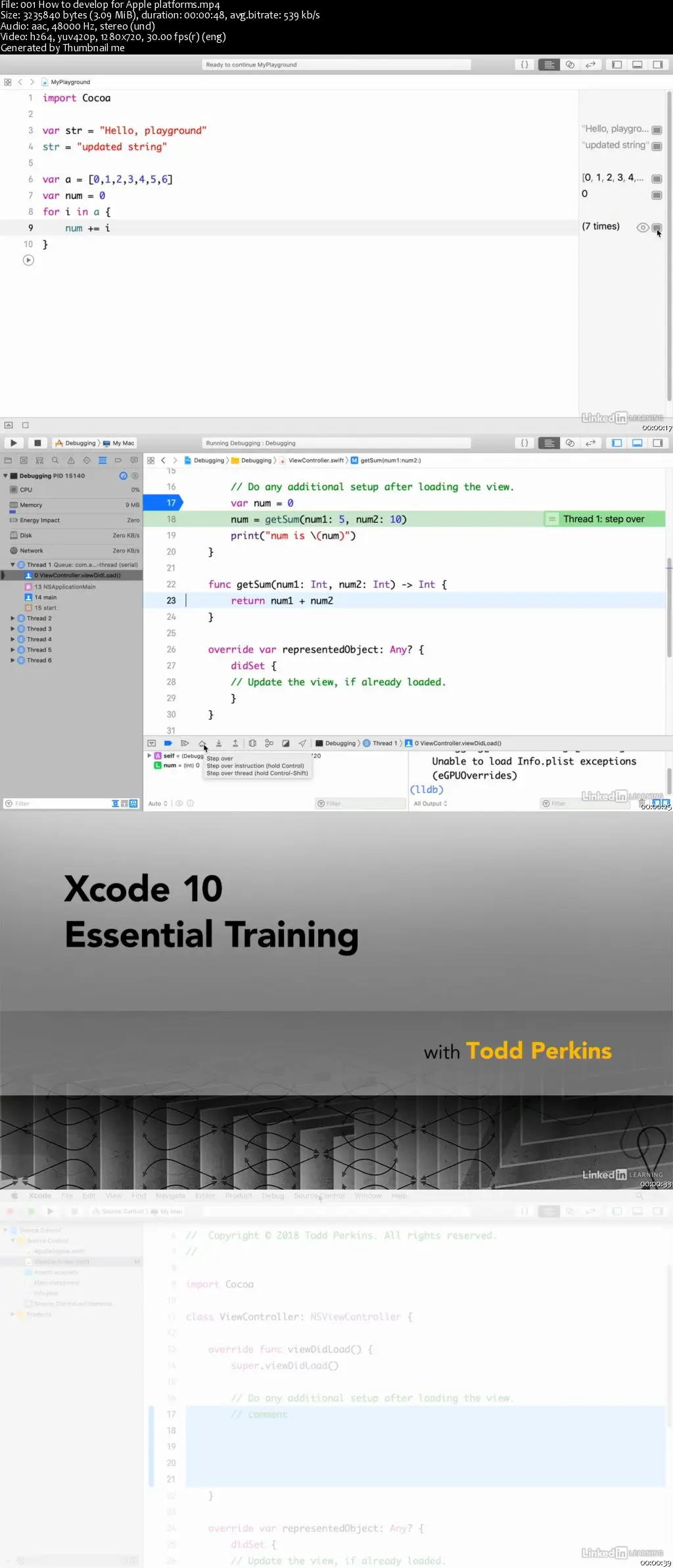Open Environment Overrides in the debug bar
The image size is (673, 1568).
tap(286, 743)
